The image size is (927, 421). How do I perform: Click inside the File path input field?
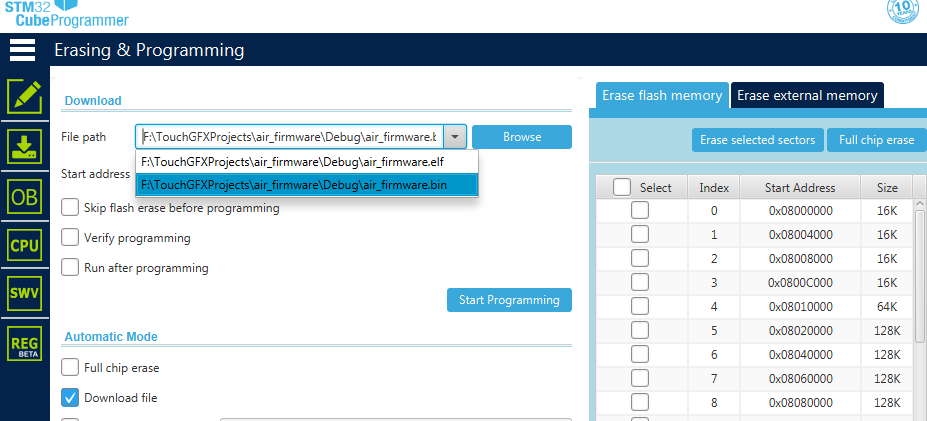[290, 137]
